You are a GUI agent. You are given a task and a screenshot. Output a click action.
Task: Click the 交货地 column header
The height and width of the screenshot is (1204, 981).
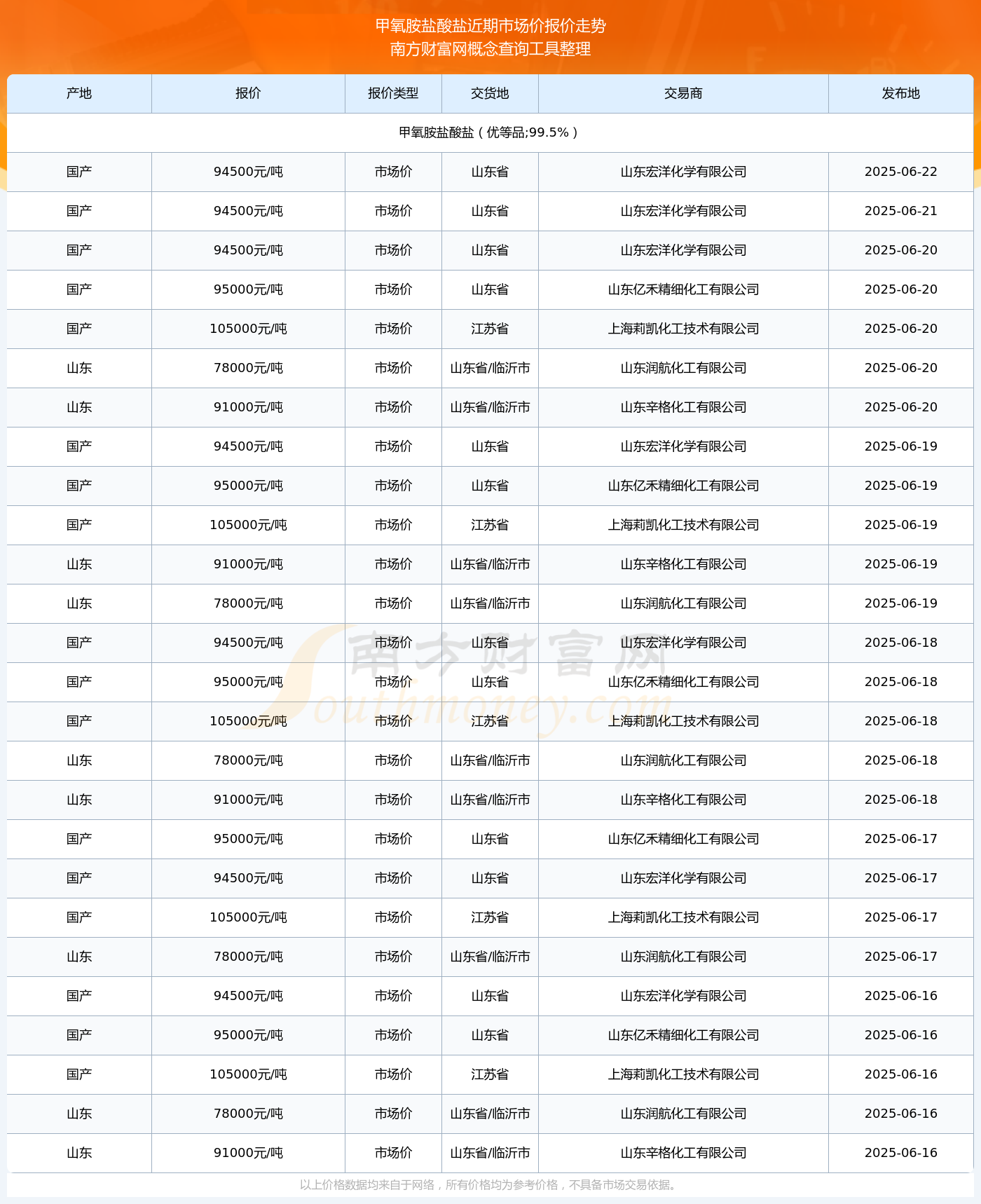[x=490, y=93]
